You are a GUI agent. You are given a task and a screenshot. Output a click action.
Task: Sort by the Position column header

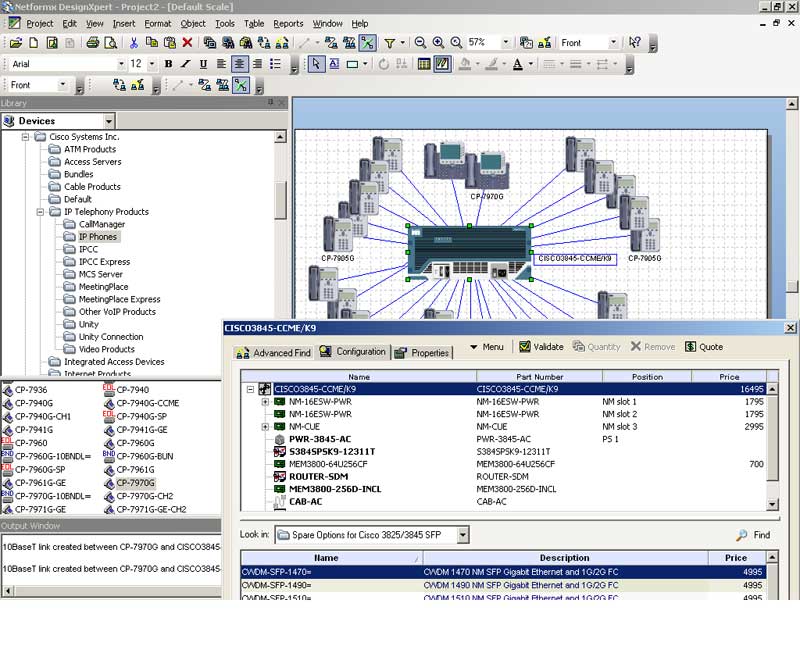point(647,377)
